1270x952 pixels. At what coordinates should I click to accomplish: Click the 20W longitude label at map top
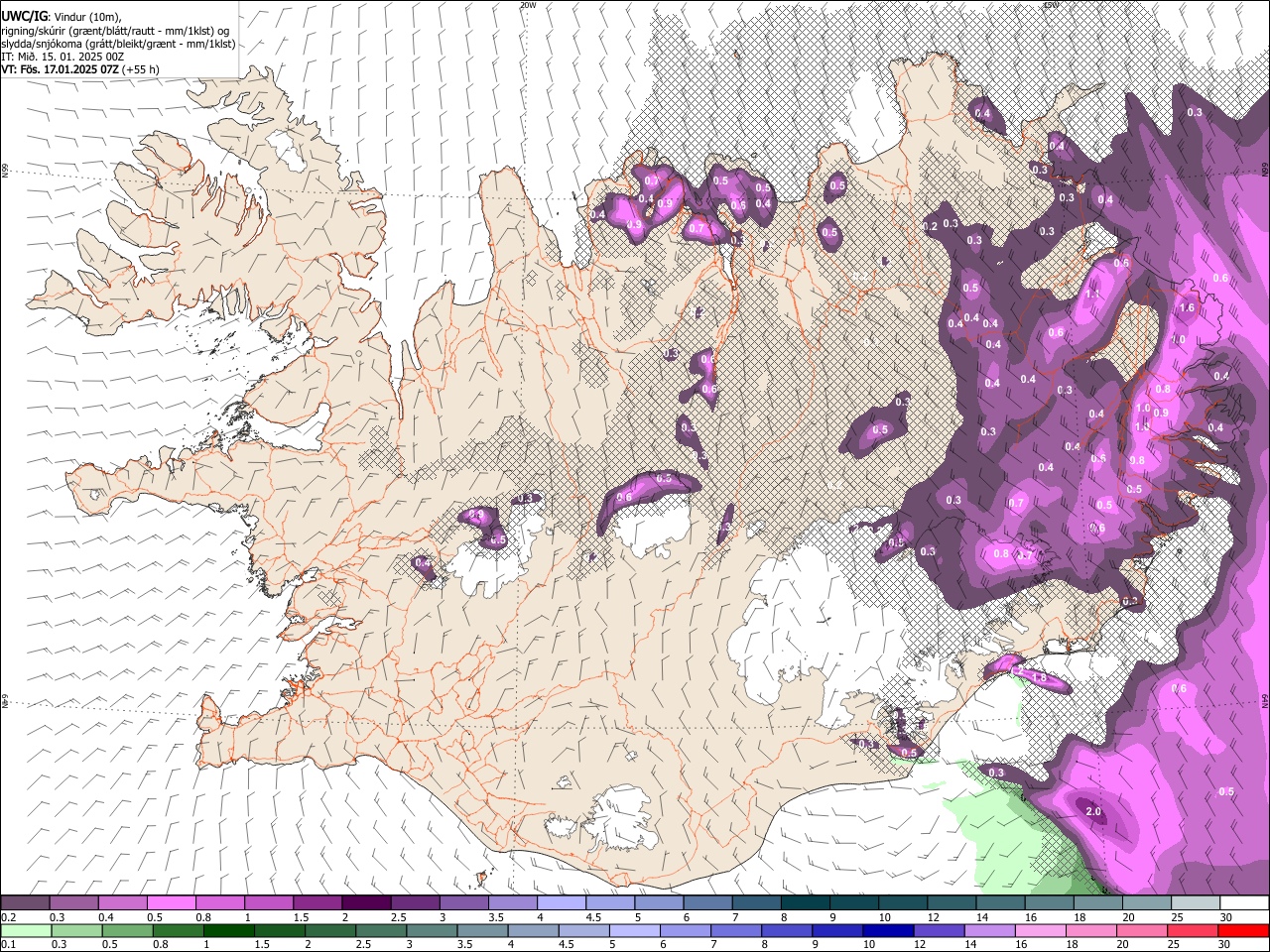pyautogui.click(x=527, y=5)
